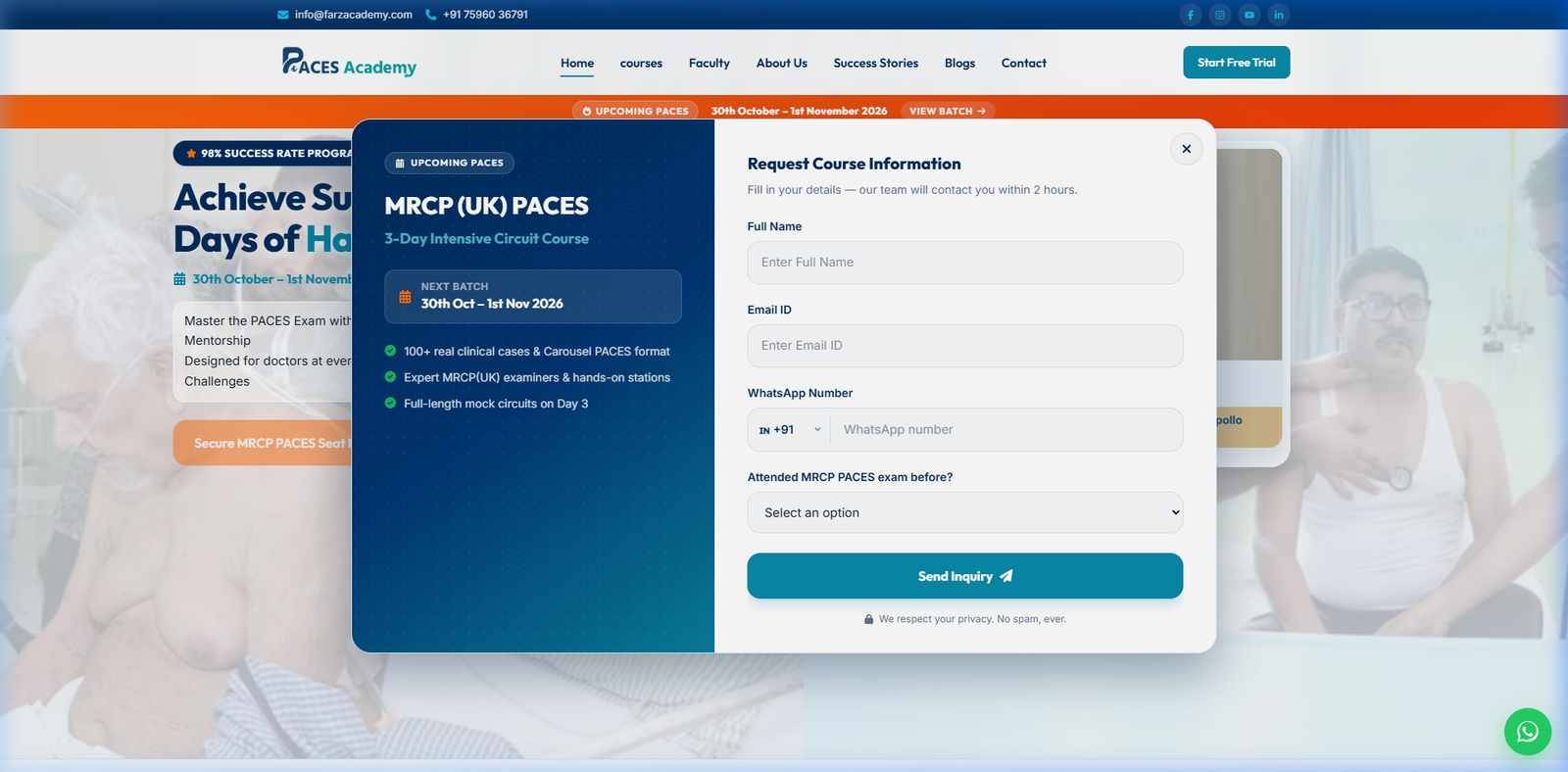Image resolution: width=1568 pixels, height=772 pixels.
Task: Click the 'Full Name' field label
Action: (774, 226)
